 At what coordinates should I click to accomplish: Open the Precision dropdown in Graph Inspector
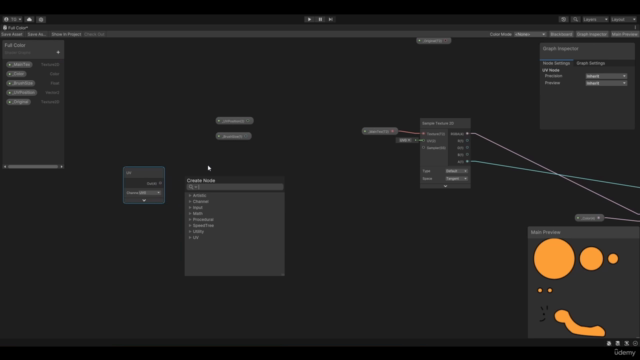click(606, 76)
